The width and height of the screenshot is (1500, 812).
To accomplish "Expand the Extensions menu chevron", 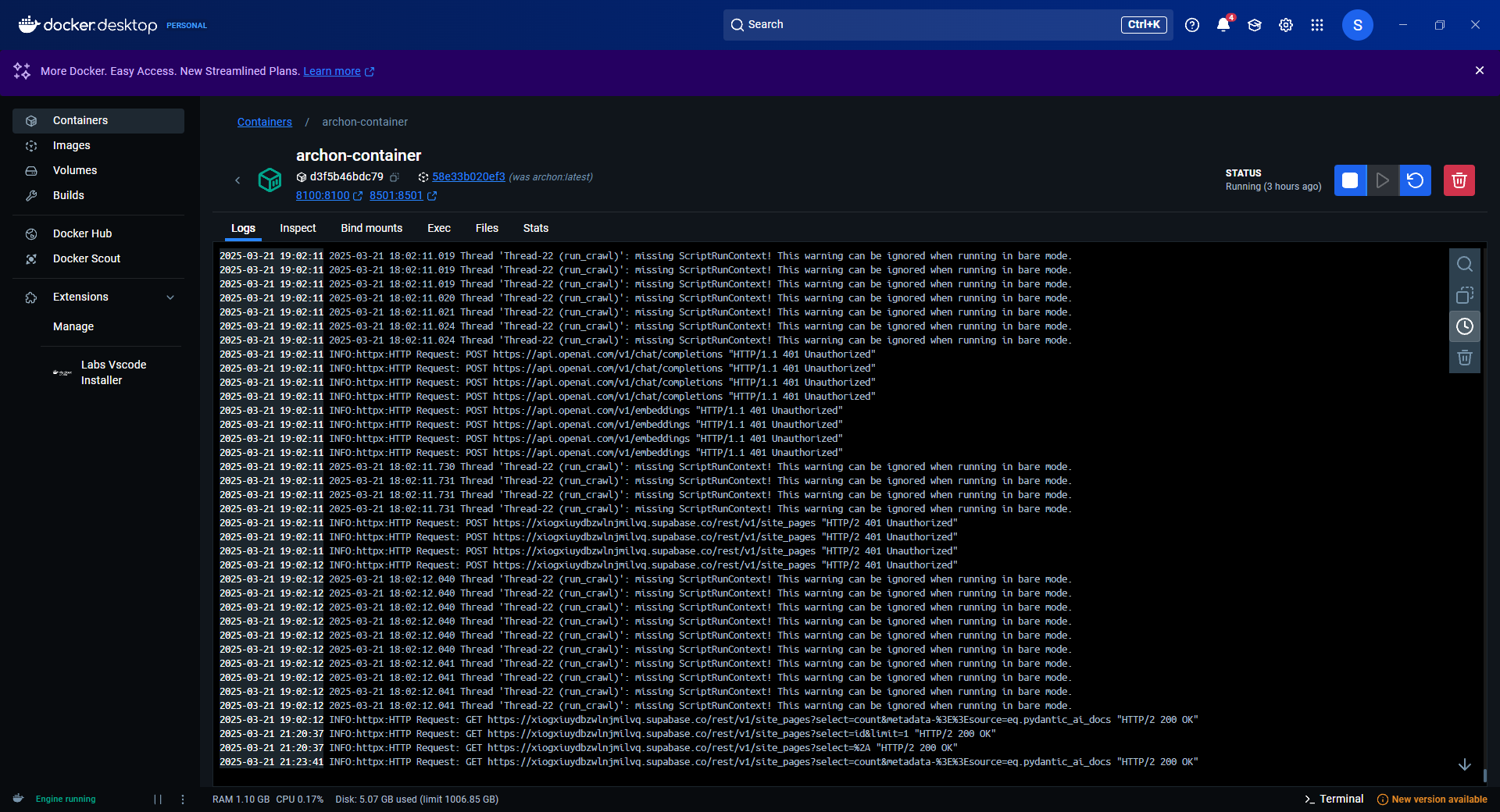I will [170, 297].
